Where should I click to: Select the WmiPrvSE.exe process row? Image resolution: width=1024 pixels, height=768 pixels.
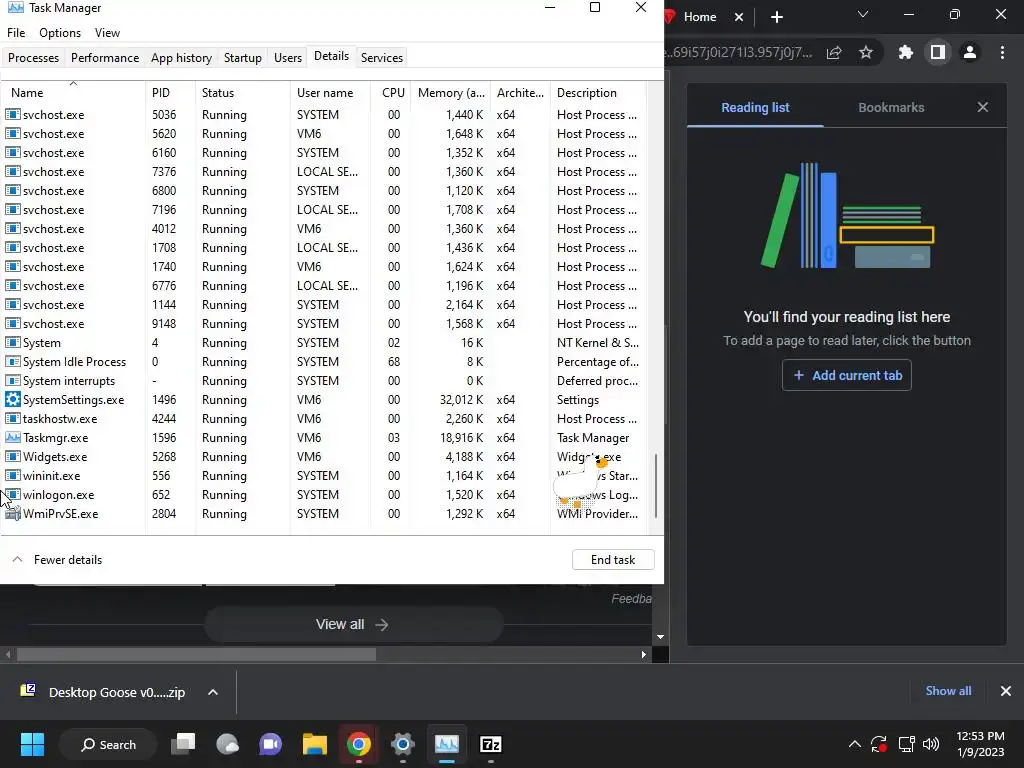tap(323, 513)
